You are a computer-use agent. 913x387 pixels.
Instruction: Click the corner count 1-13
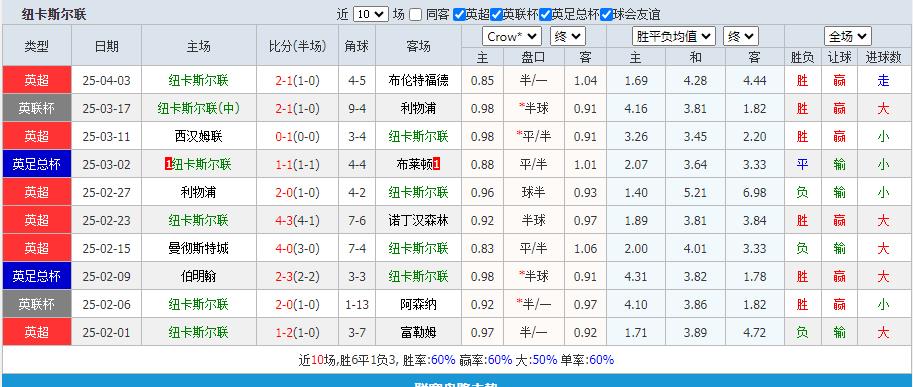click(357, 304)
